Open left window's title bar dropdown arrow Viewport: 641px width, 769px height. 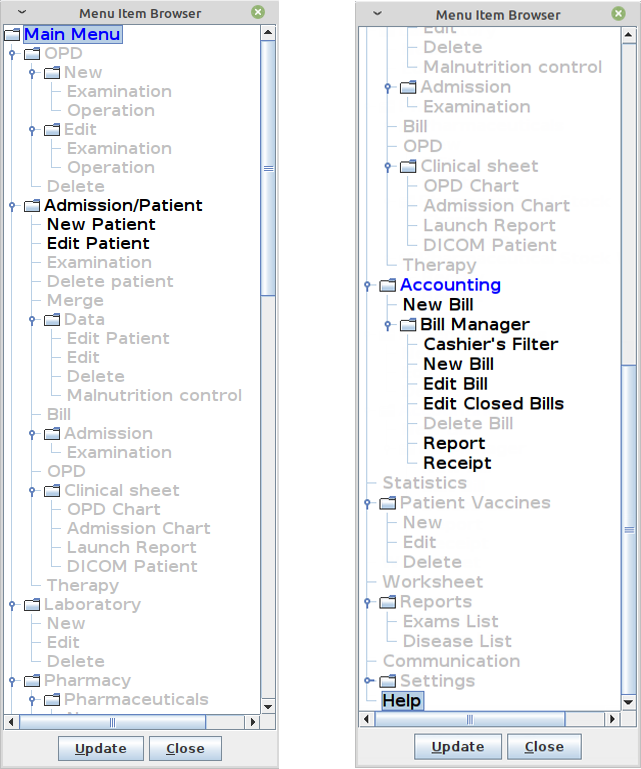pyautogui.click(x=22, y=13)
